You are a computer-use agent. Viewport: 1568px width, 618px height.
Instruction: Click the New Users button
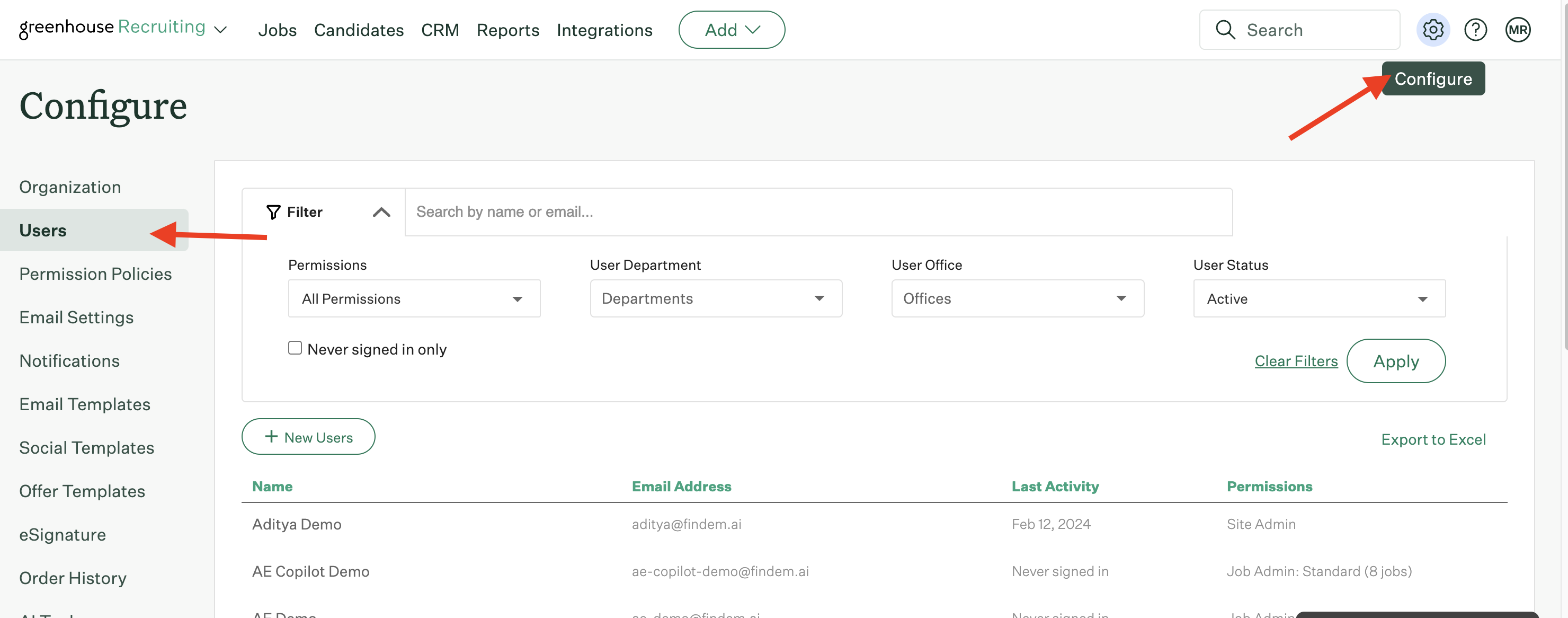point(308,437)
